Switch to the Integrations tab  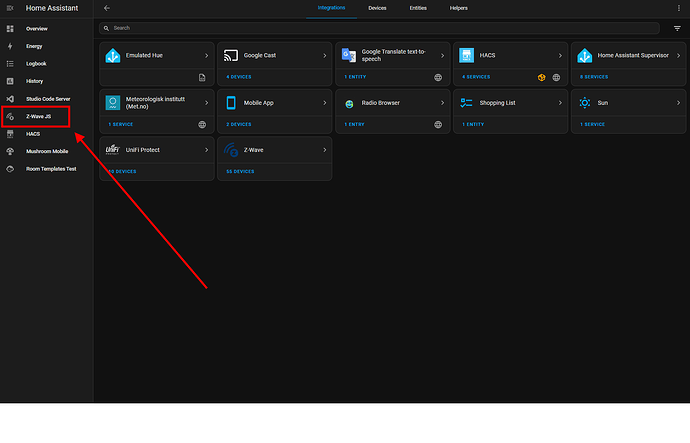331,8
